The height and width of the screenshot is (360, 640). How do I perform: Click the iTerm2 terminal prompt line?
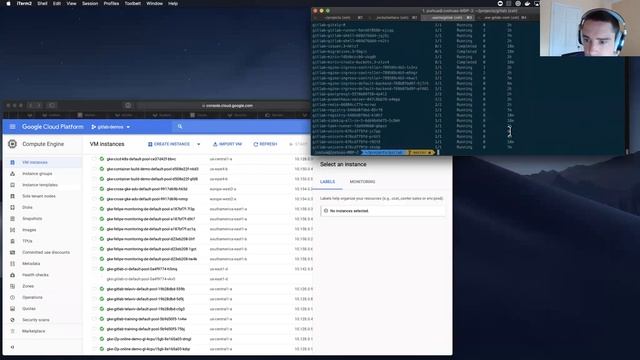tap(376, 152)
